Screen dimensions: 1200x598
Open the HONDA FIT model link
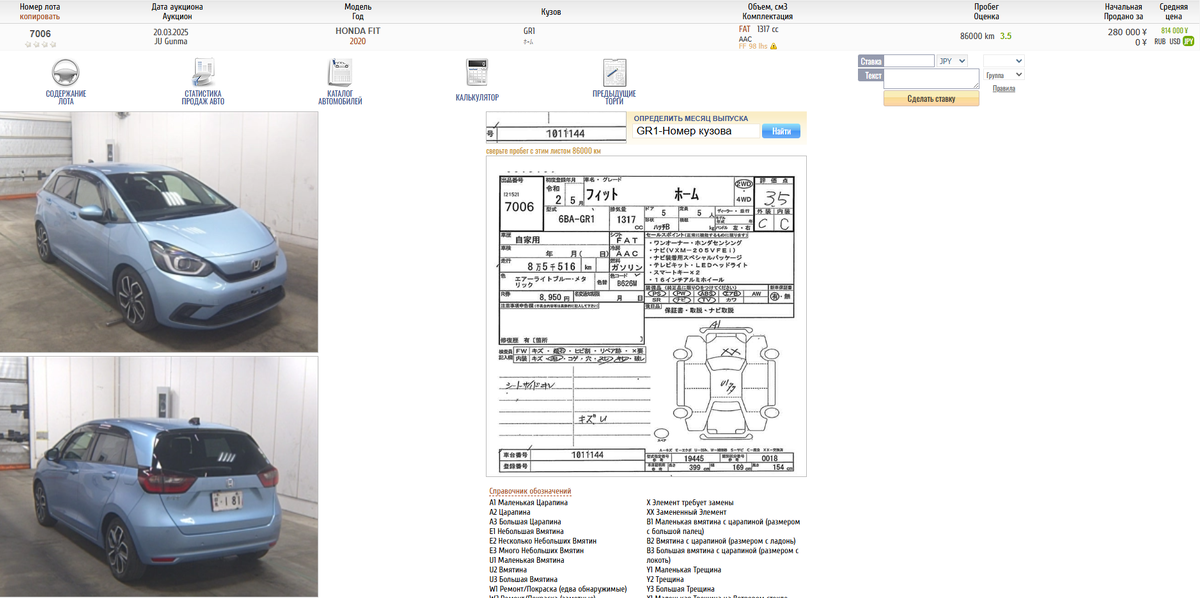[x=357, y=33]
